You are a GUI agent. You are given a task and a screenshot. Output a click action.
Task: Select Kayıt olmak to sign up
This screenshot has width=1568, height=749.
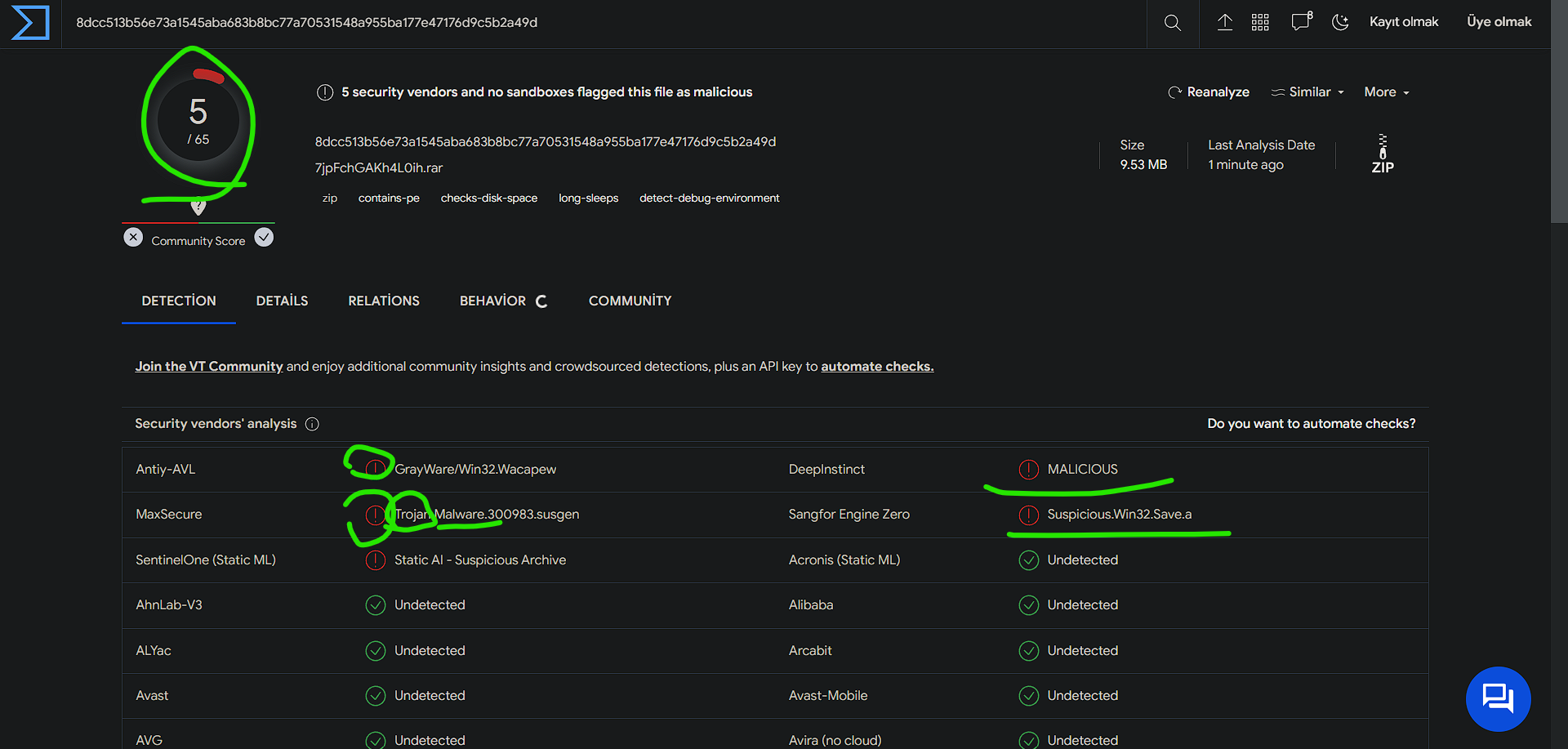tap(1404, 22)
